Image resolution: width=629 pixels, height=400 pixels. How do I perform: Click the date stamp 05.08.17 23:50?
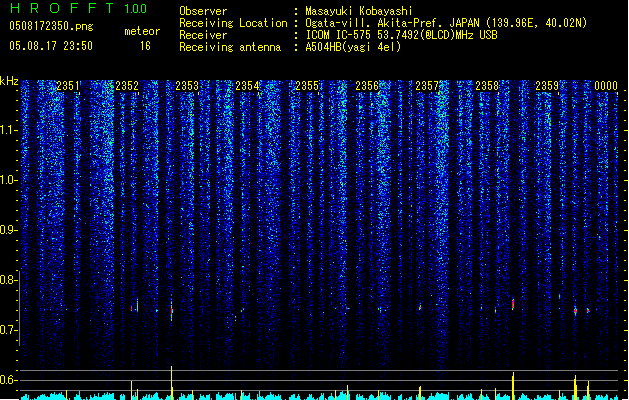(x=51, y=46)
